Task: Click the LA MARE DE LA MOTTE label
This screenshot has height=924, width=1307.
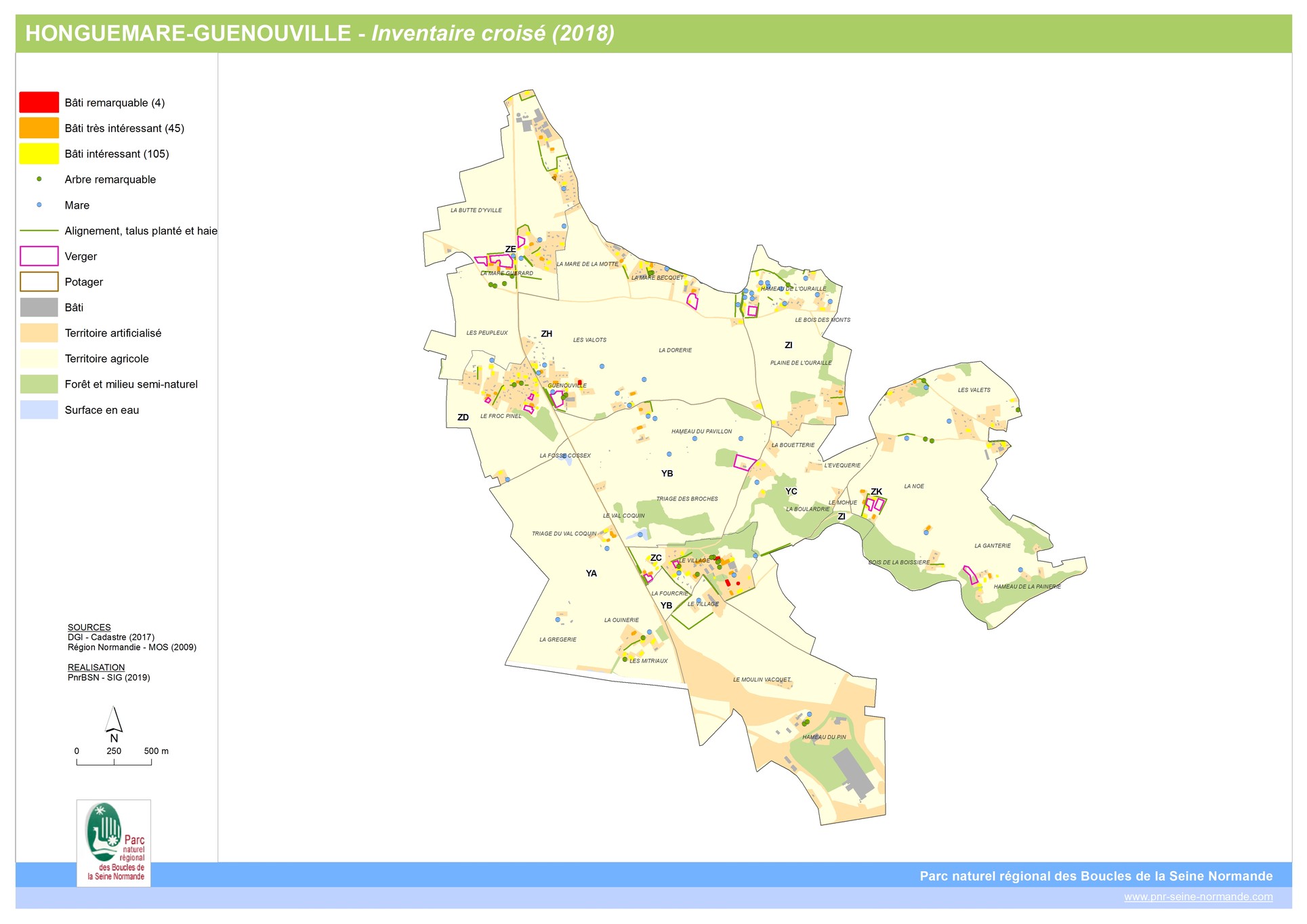Action: pyautogui.click(x=587, y=264)
